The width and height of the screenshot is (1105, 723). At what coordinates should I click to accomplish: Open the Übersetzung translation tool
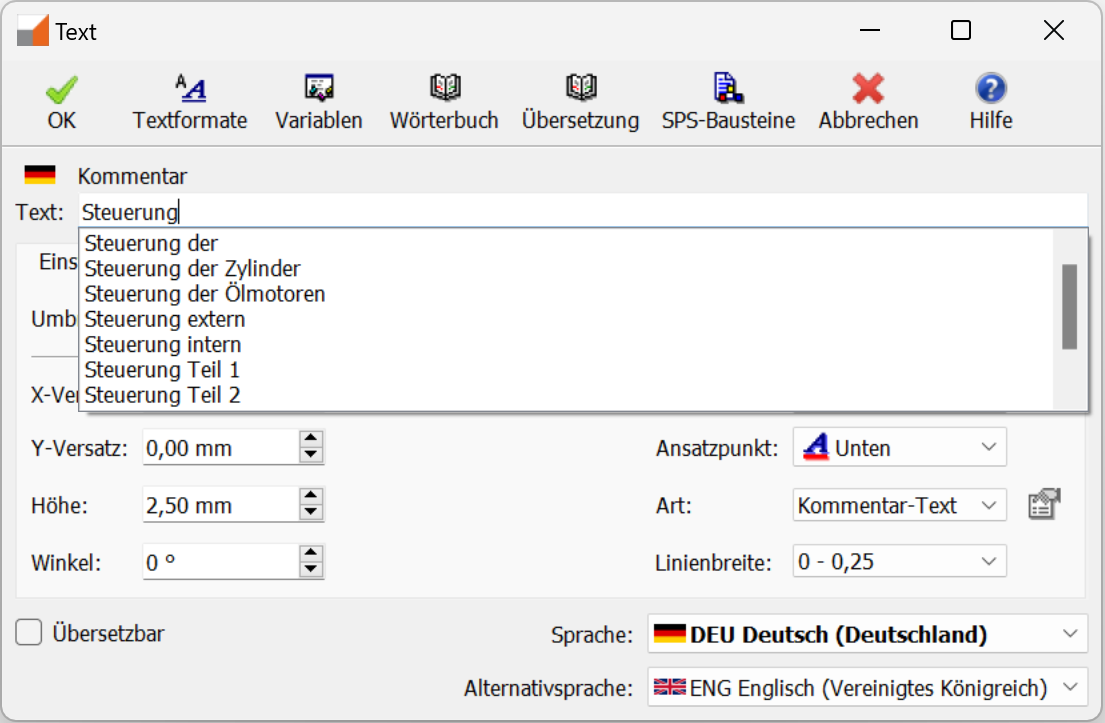pyautogui.click(x=580, y=90)
